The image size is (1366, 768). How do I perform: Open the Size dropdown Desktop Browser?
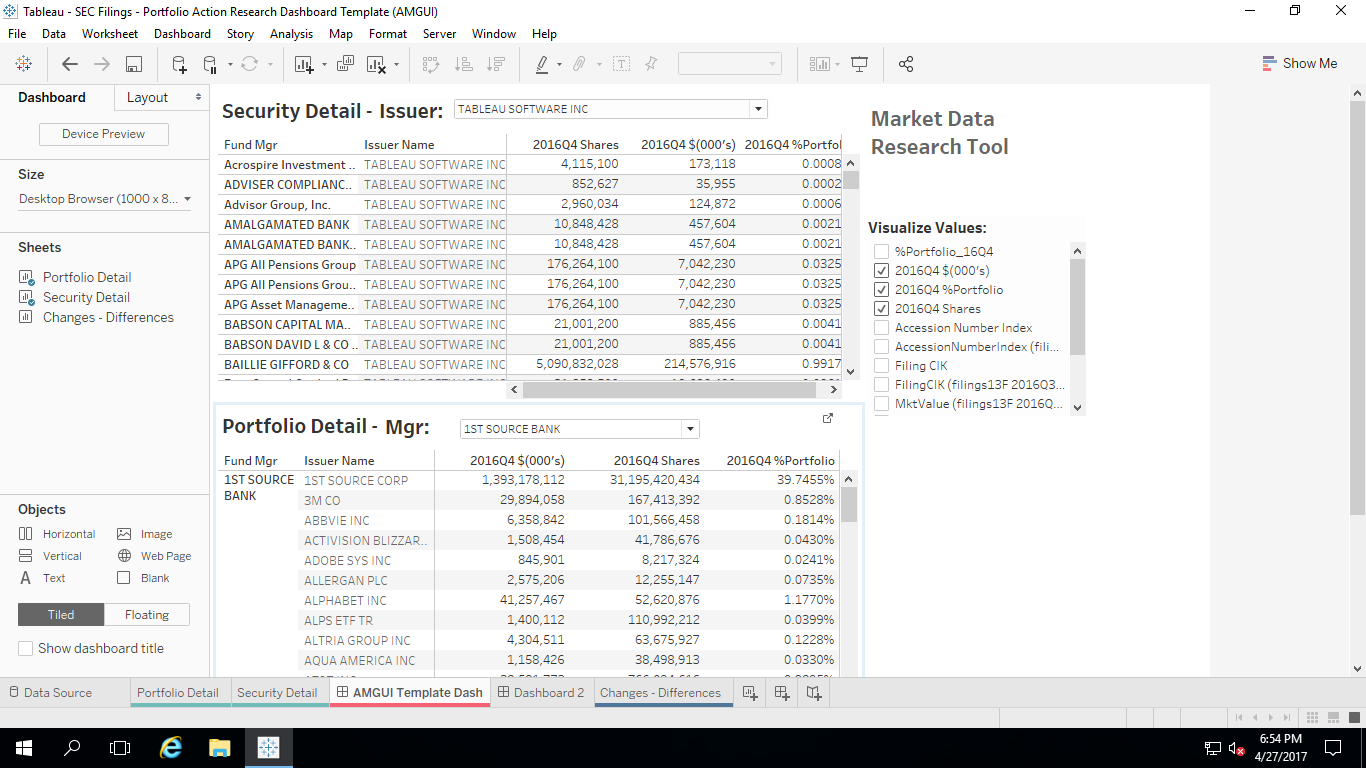pyautogui.click(x=186, y=199)
